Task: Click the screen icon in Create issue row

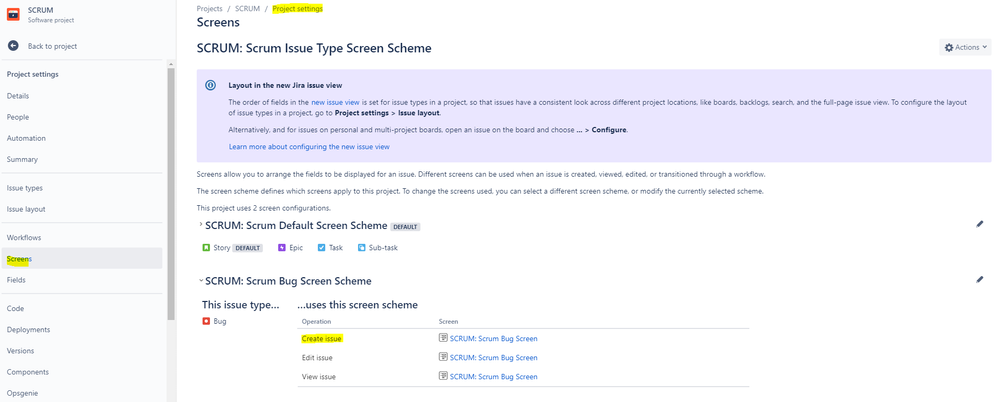Action: tap(443, 338)
